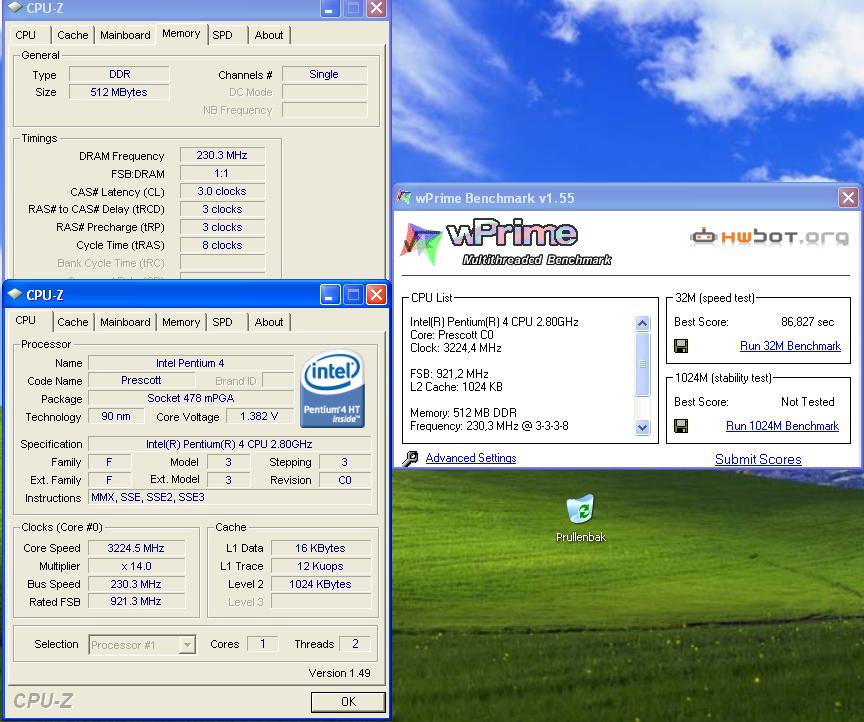
Task: Click the back CPU-Z Memory window title icon
Action: tap(15, 7)
